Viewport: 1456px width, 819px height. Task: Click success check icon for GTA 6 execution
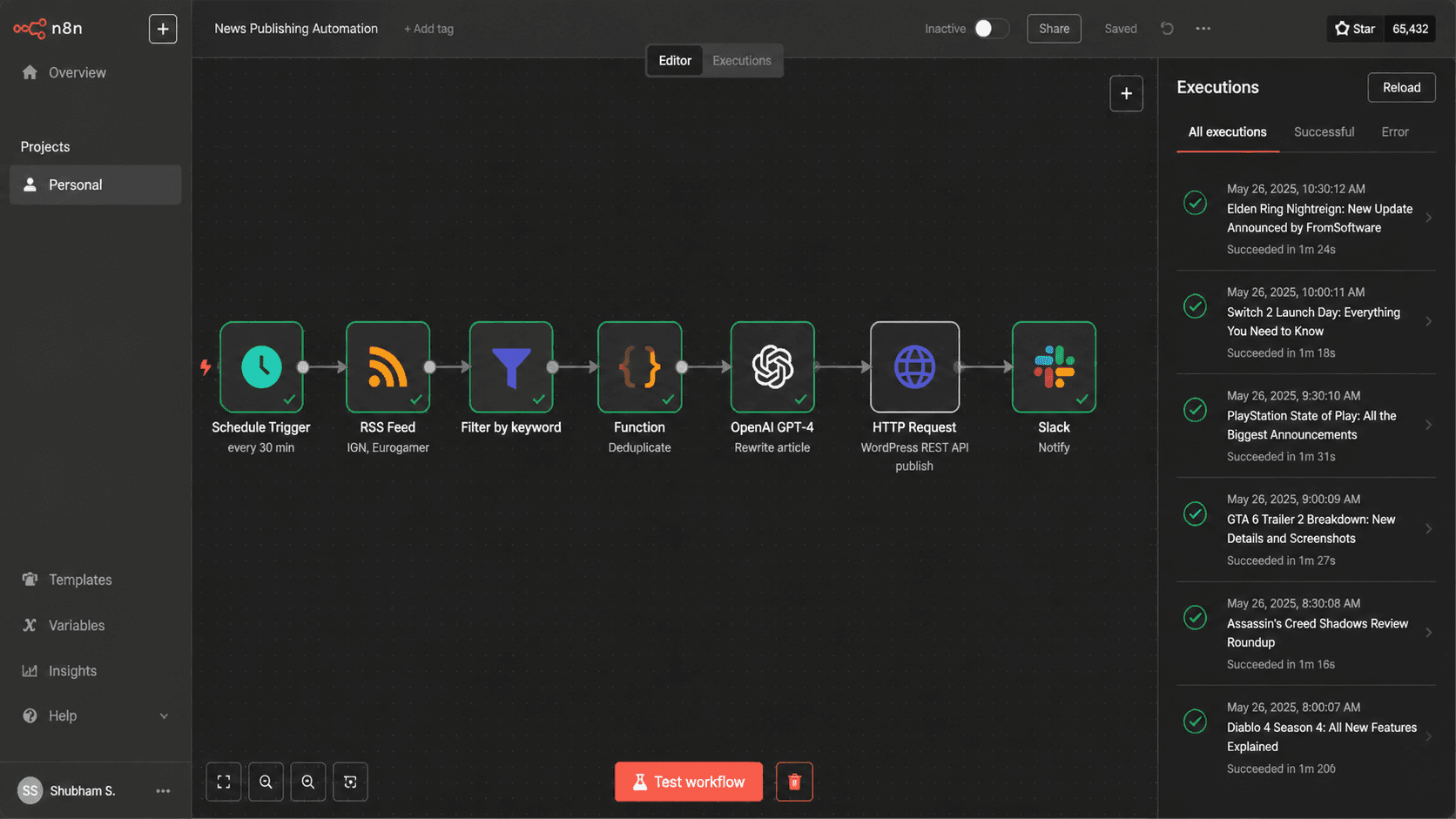click(1196, 514)
